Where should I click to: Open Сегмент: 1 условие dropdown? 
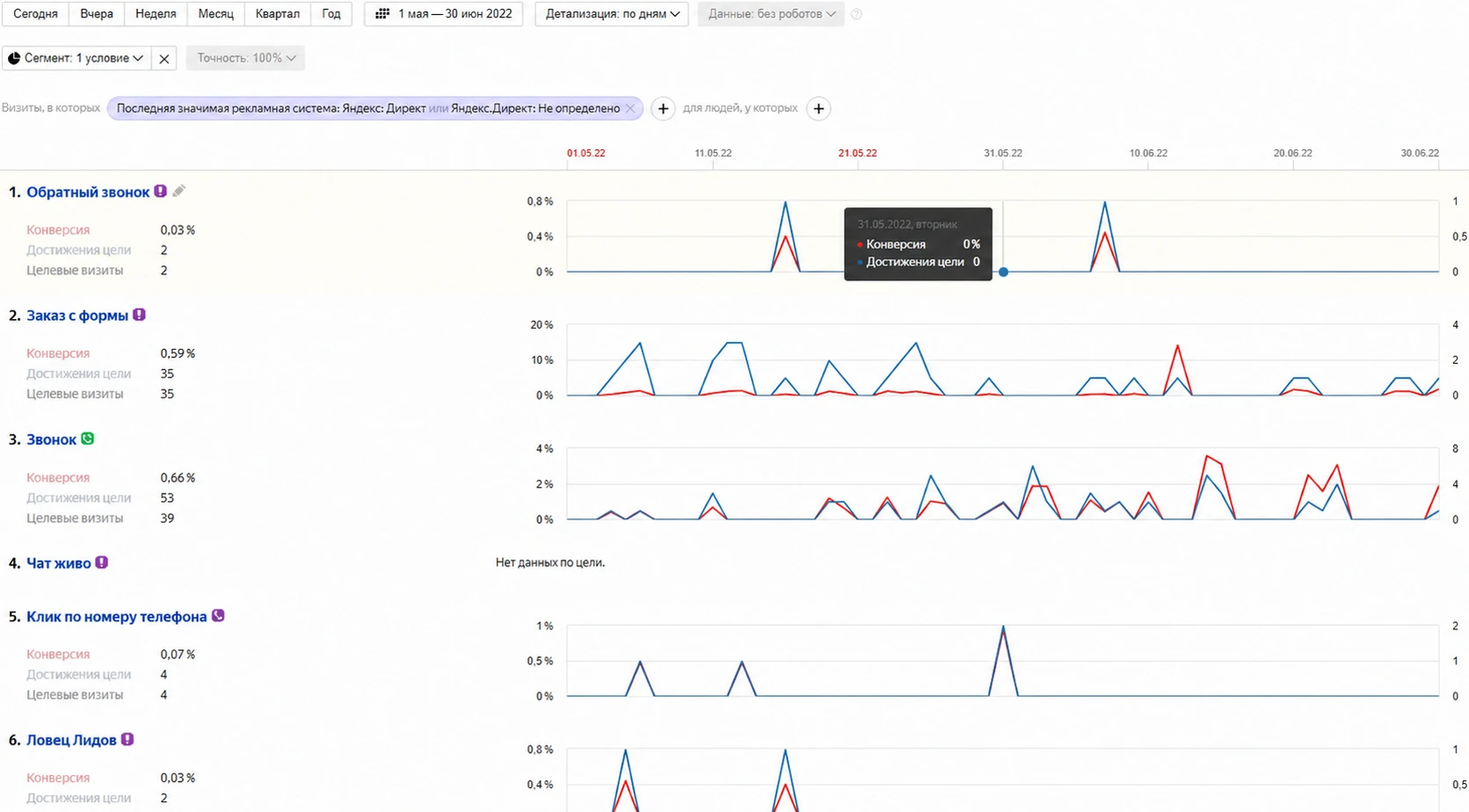[76, 58]
